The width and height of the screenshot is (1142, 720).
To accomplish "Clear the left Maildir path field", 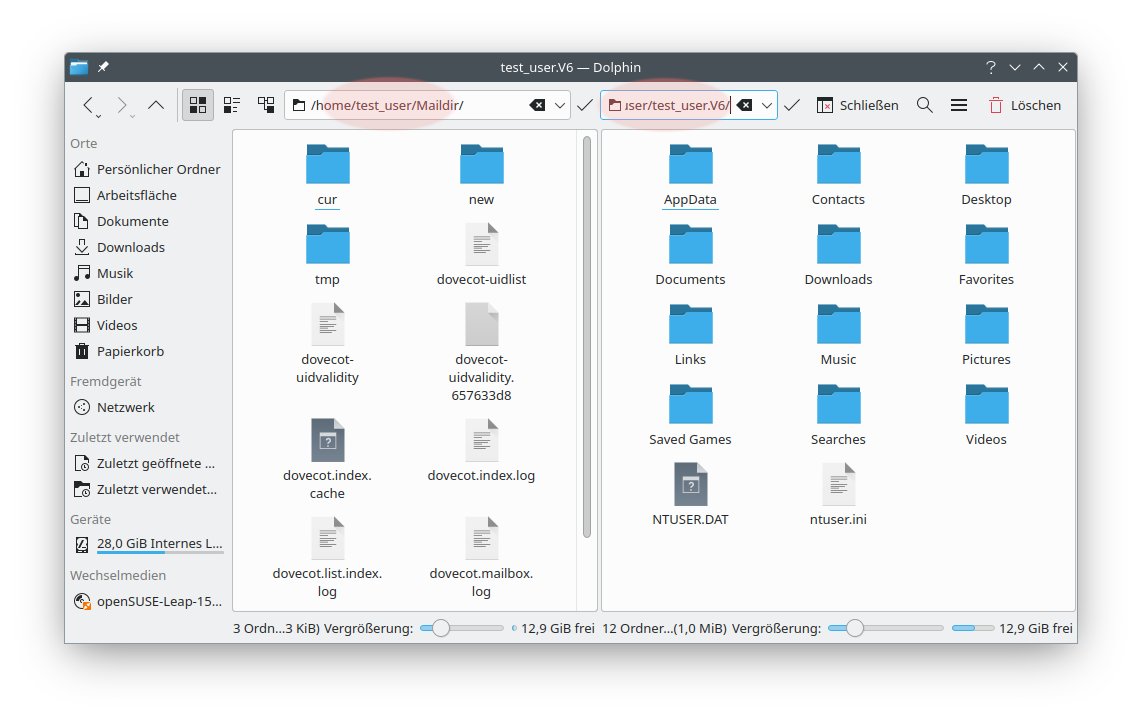I will (x=537, y=105).
